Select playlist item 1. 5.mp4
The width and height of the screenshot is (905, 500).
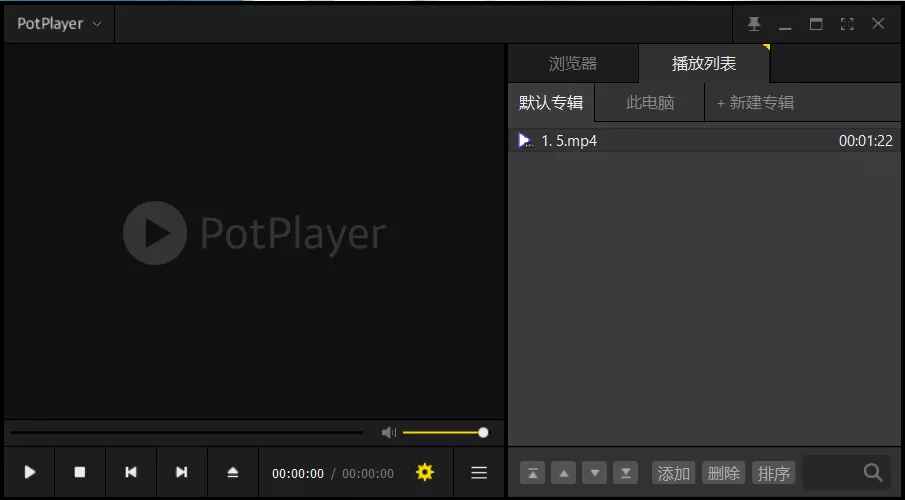pos(704,140)
